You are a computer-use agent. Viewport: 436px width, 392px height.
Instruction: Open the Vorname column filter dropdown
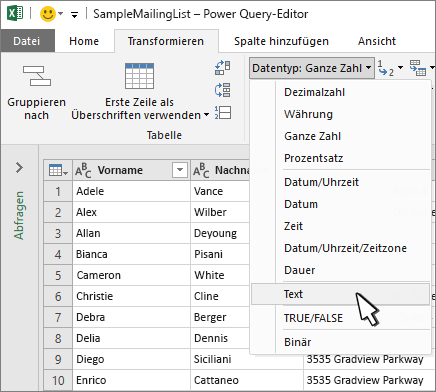(x=180, y=170)
